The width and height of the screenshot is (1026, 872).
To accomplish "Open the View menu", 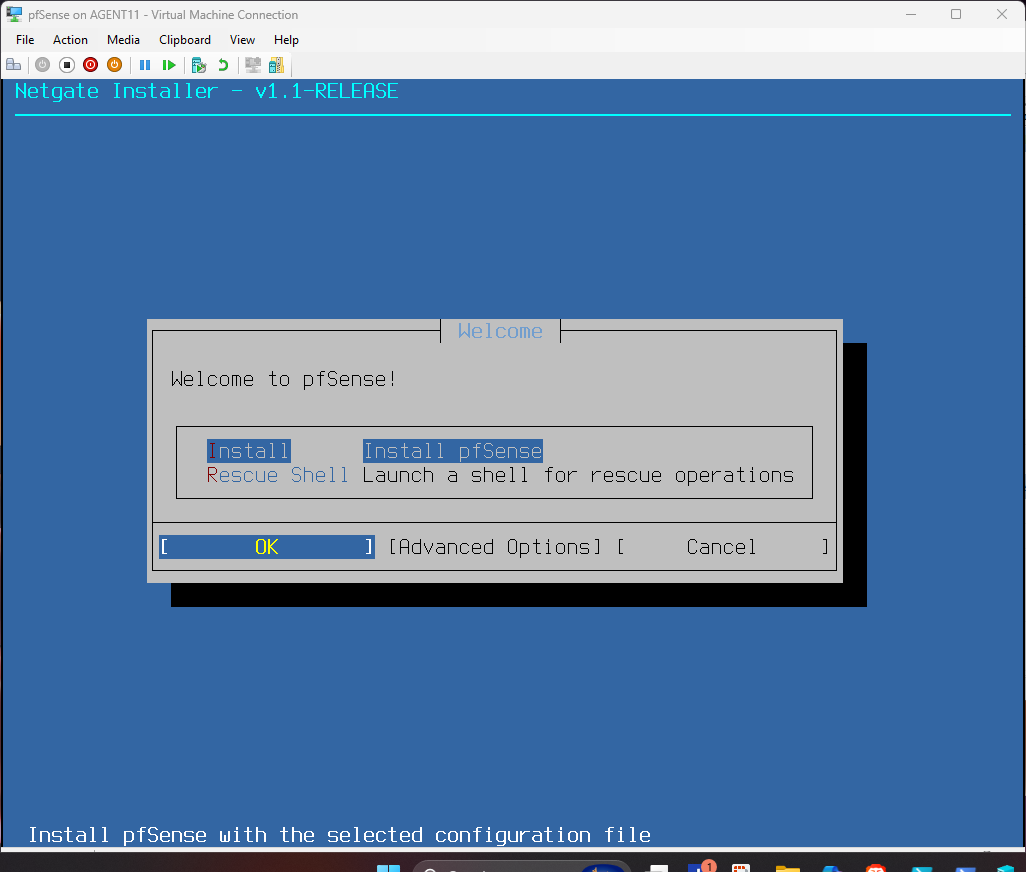I will [x=242, y=40].
